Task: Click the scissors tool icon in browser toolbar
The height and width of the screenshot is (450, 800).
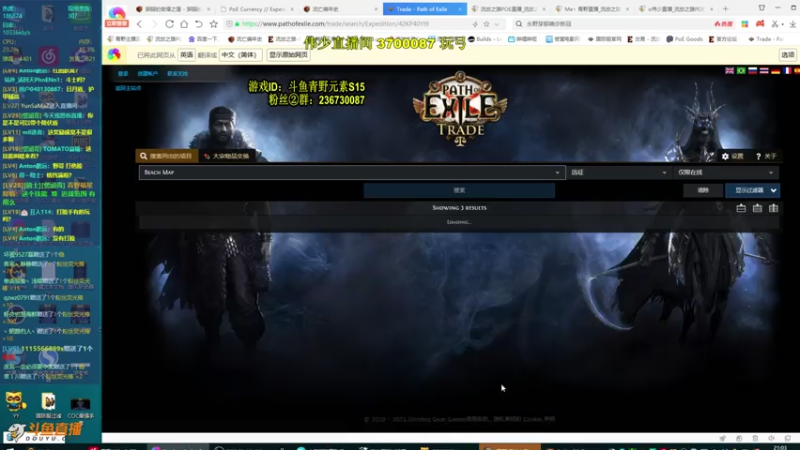Action: pos(775,24)
